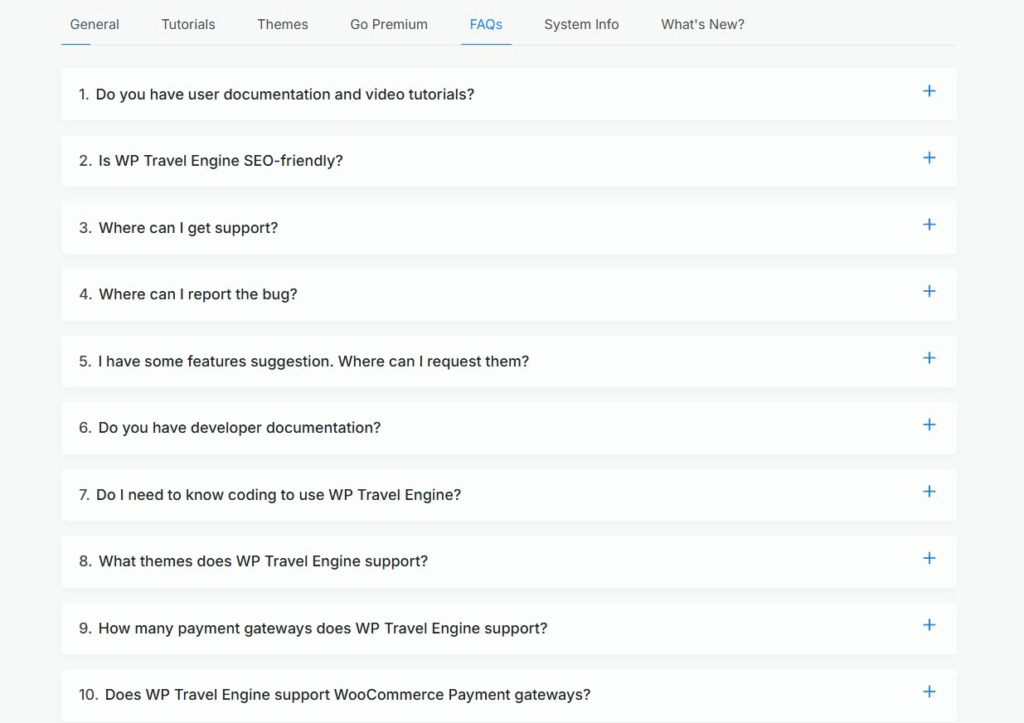Click plus icon for coding knowledge question

point(929,492)
